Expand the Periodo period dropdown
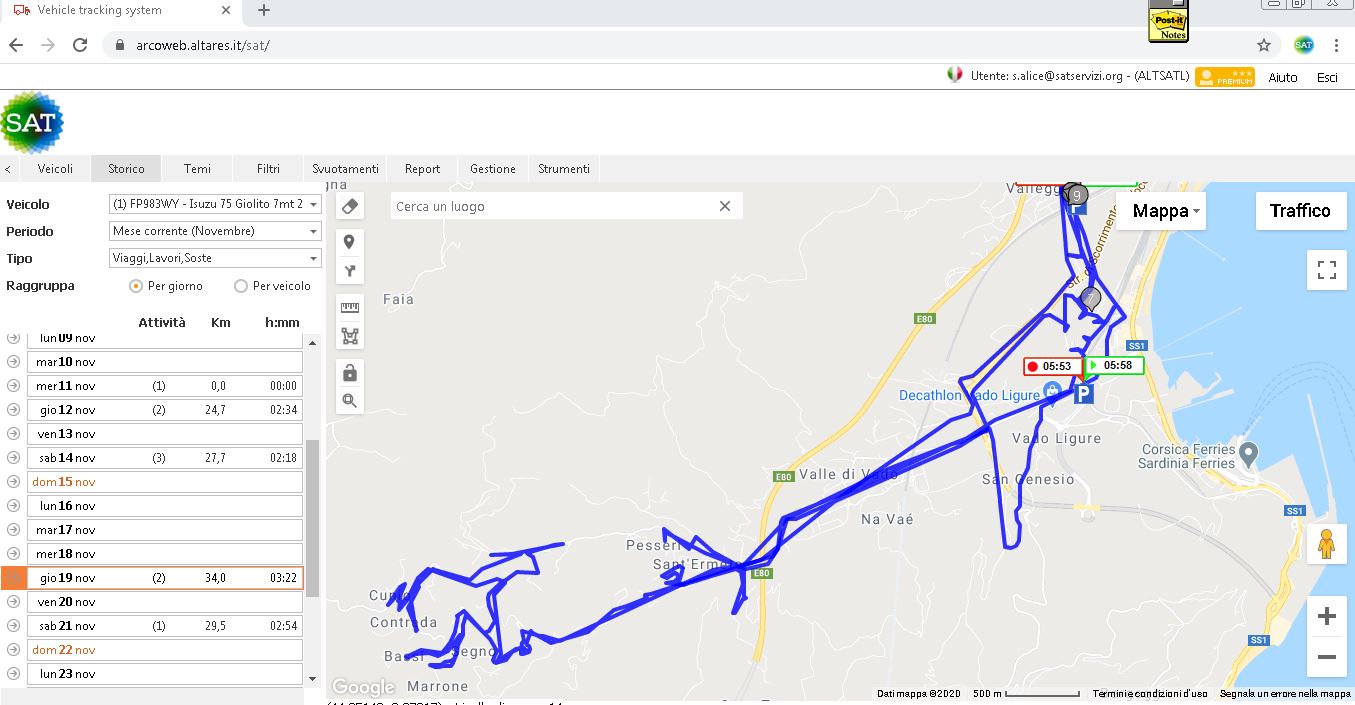Viewport: 1355px width, 705px height. 215,231
